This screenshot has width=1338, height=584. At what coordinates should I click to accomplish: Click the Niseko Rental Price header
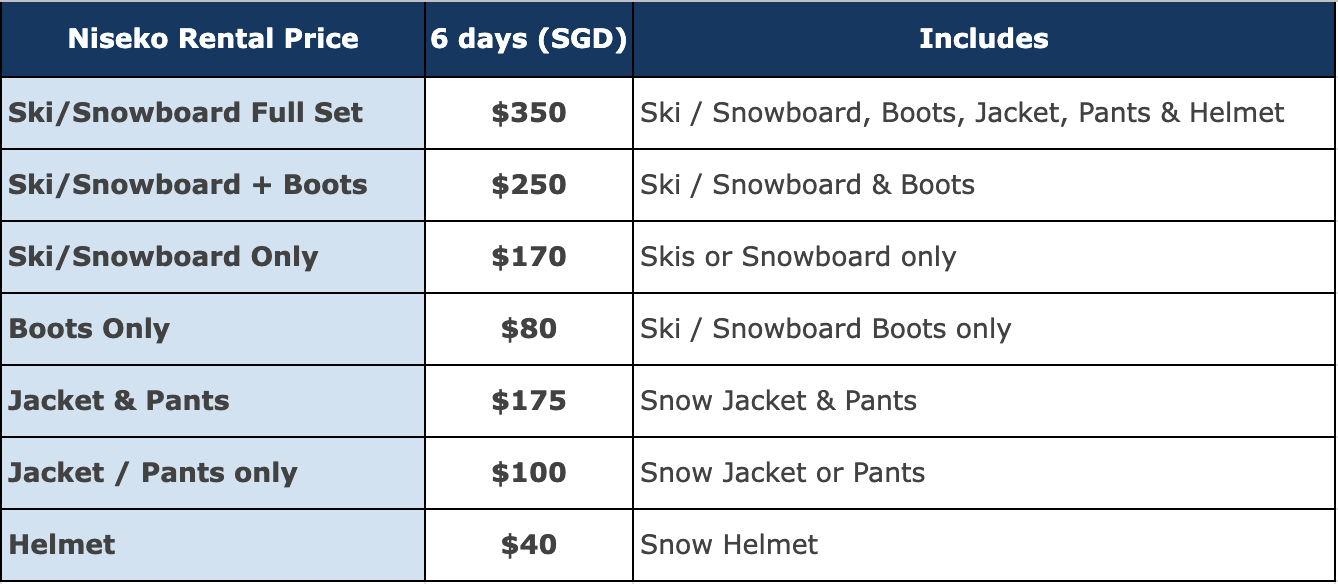point(213,39)
